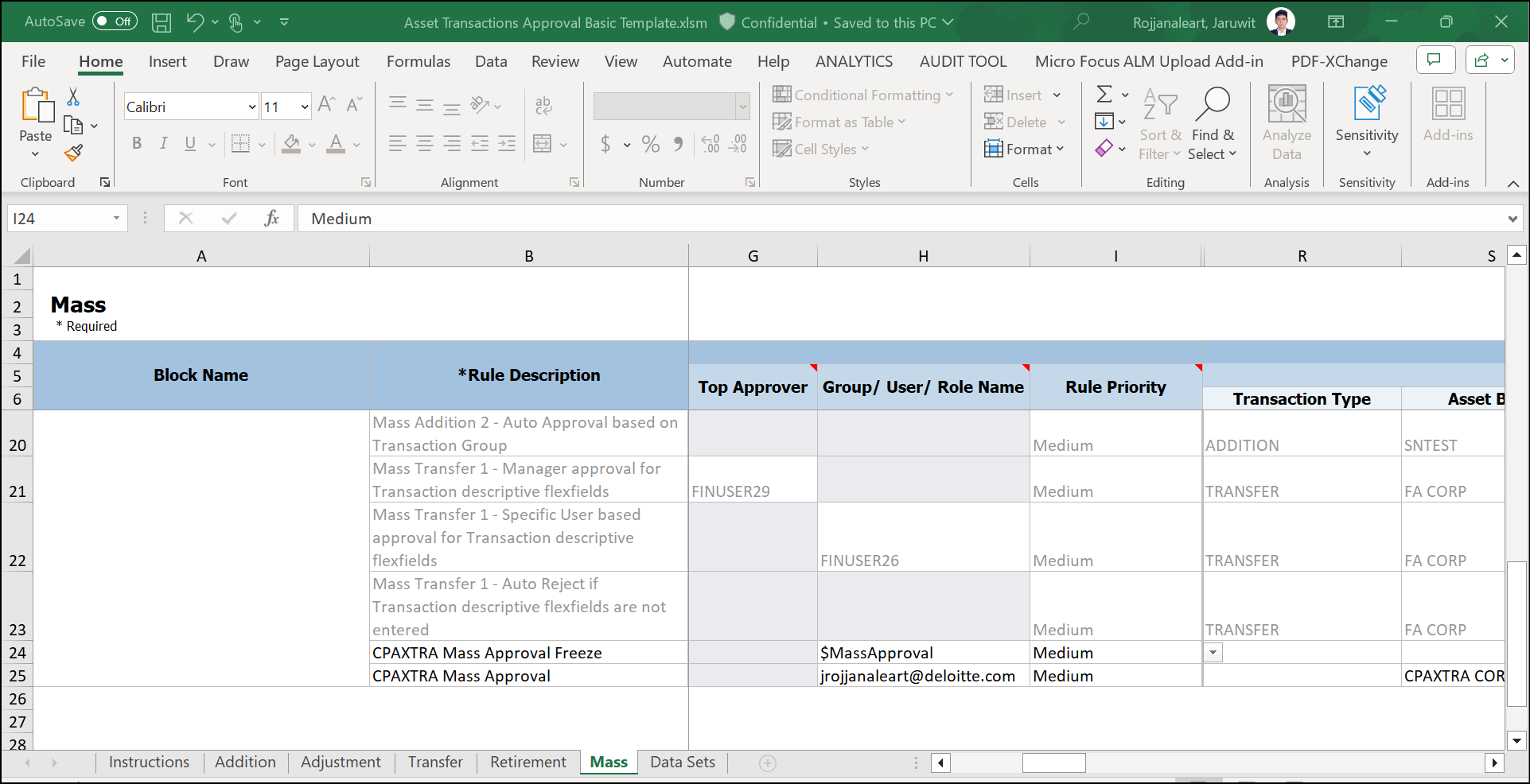The width and height of the screenshot is (1530, 784).
Task: Open the Fill Color dropdown arrow
Action: (x=311, y=144)
